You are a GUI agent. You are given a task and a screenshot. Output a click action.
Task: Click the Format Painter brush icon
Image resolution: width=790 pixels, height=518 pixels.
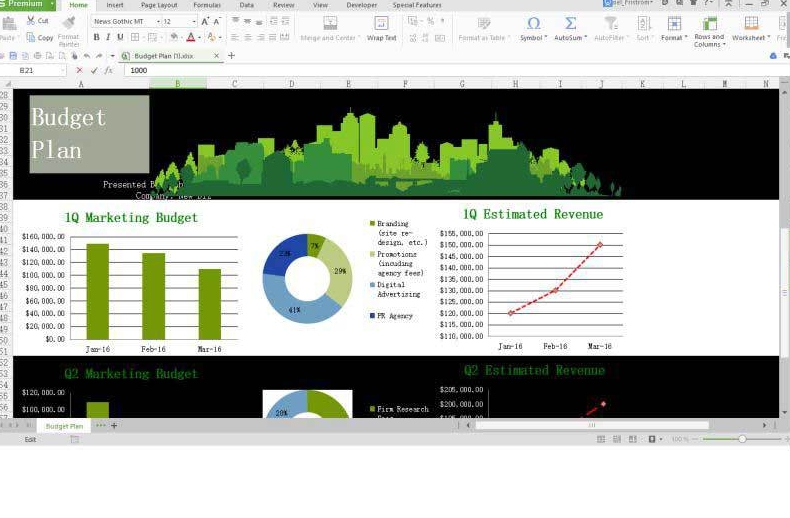click(x=68, y=22)
